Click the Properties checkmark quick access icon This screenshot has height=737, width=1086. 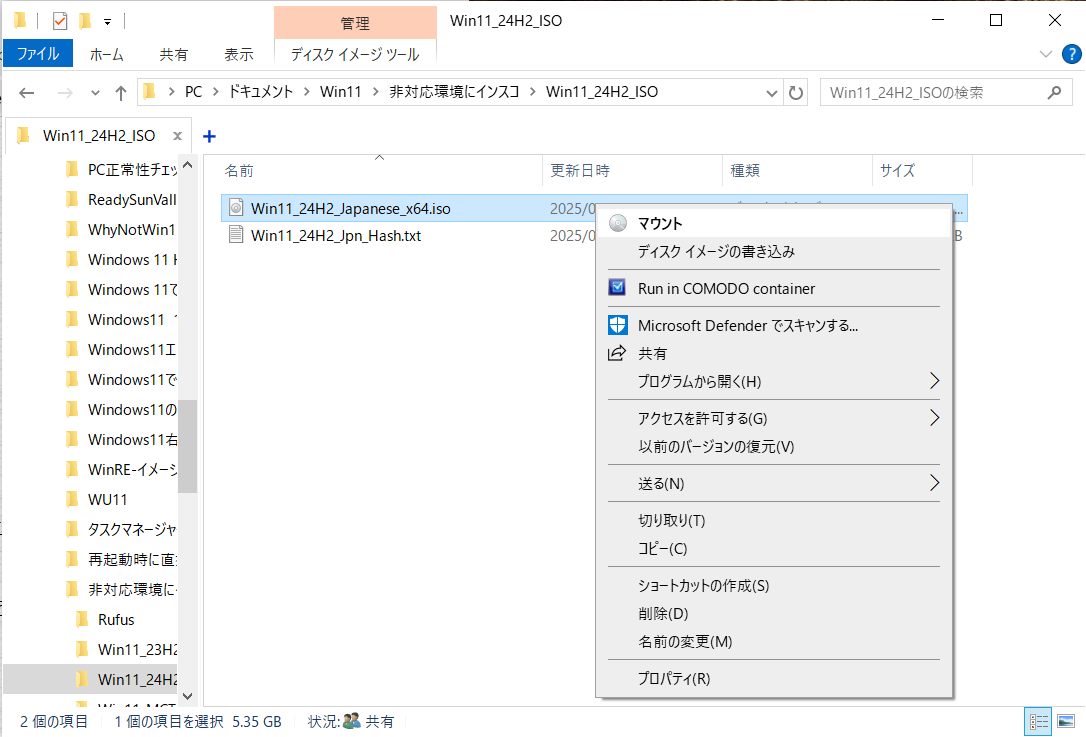pos(60,21)
